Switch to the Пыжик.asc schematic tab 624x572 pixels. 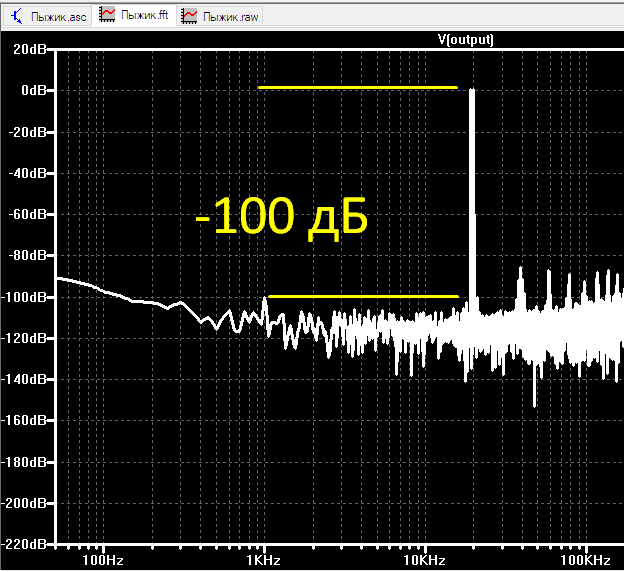48,16
